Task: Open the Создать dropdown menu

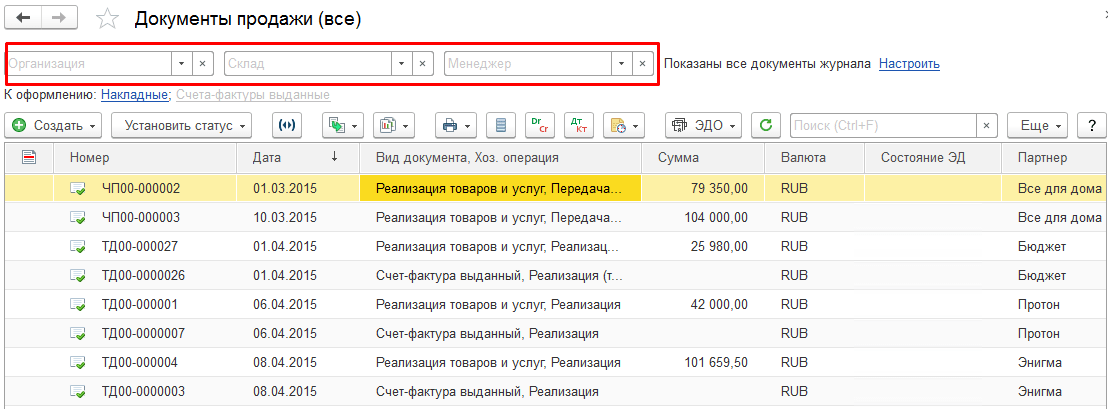Action: pyautogui.click(x=54, y=126)
